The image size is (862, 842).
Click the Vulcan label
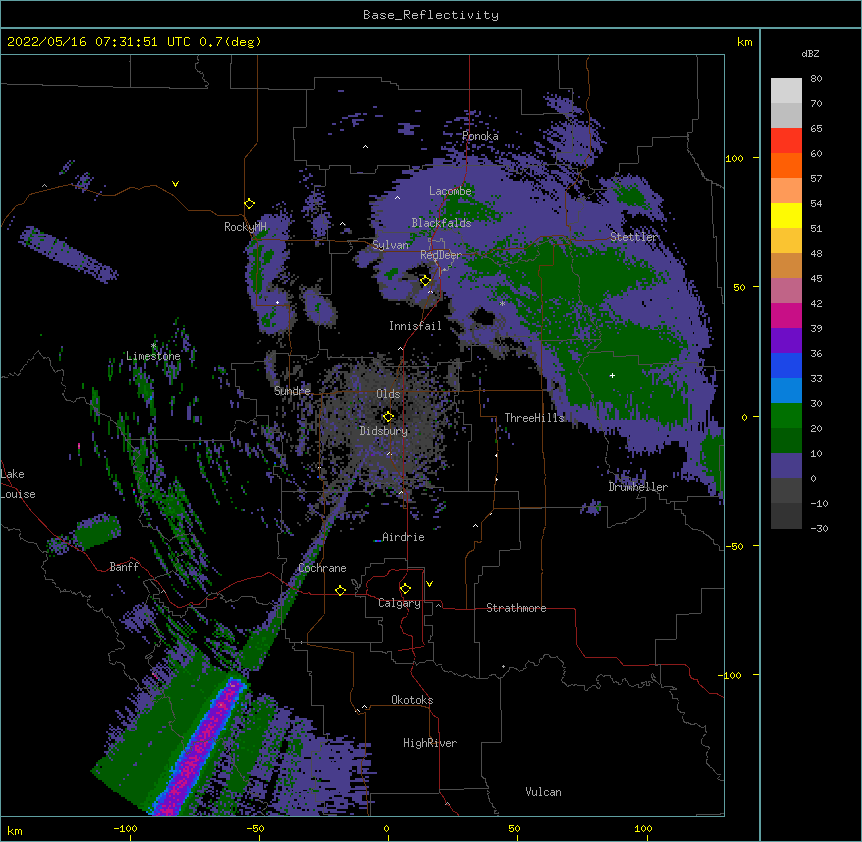(x=543, y=792)
